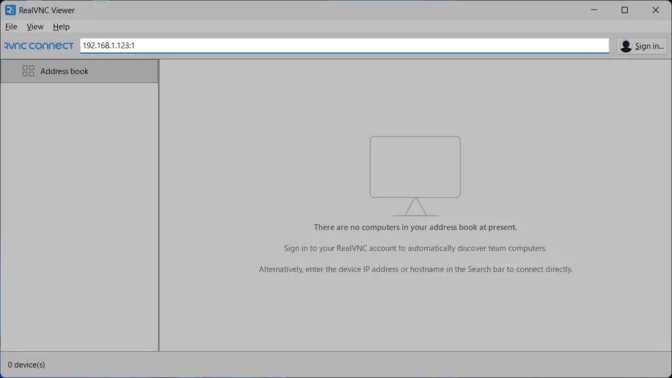672x378 pixels.
Task: Click the address field containing 192.168.1.123:1
Action: click(344, 45)
